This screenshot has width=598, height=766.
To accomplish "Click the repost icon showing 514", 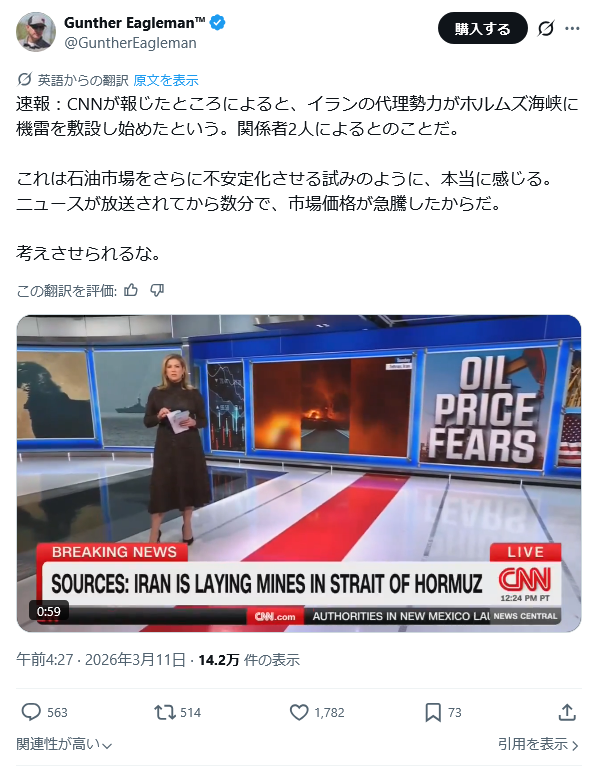I will coord(165,712).
